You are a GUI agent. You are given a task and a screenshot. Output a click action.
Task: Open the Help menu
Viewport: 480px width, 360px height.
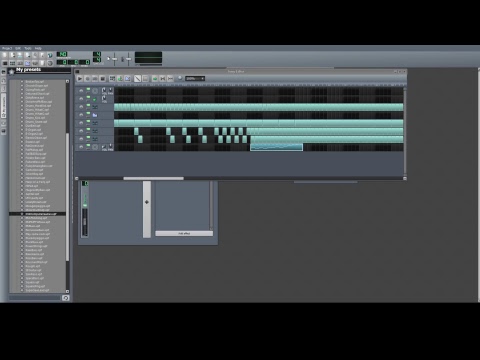click(38, 48)
